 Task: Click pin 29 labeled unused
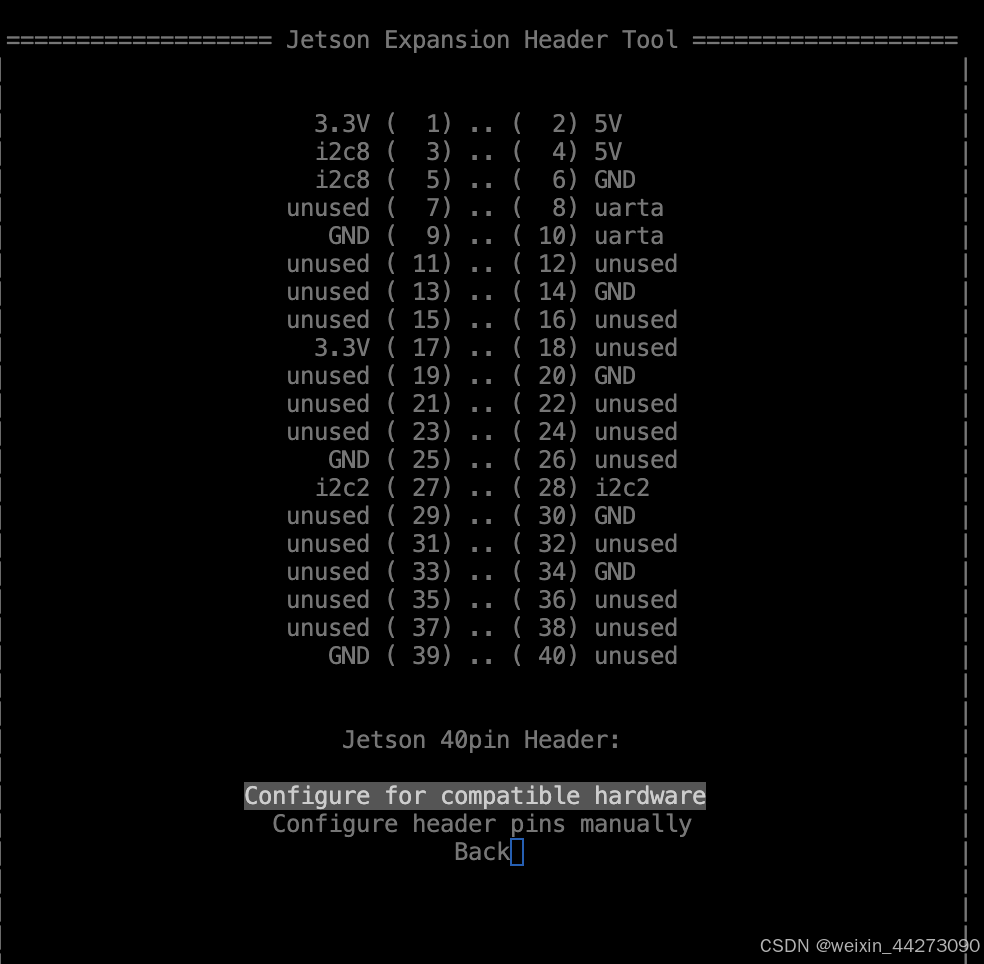(369, 515)
